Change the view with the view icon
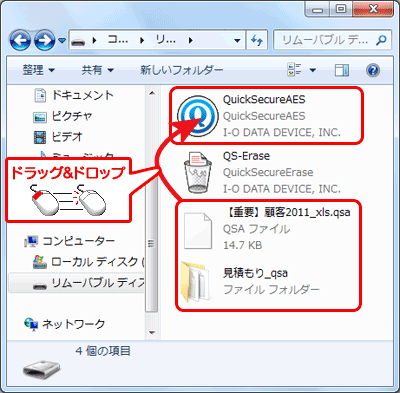The image size is (400, 393). [294, 70]
